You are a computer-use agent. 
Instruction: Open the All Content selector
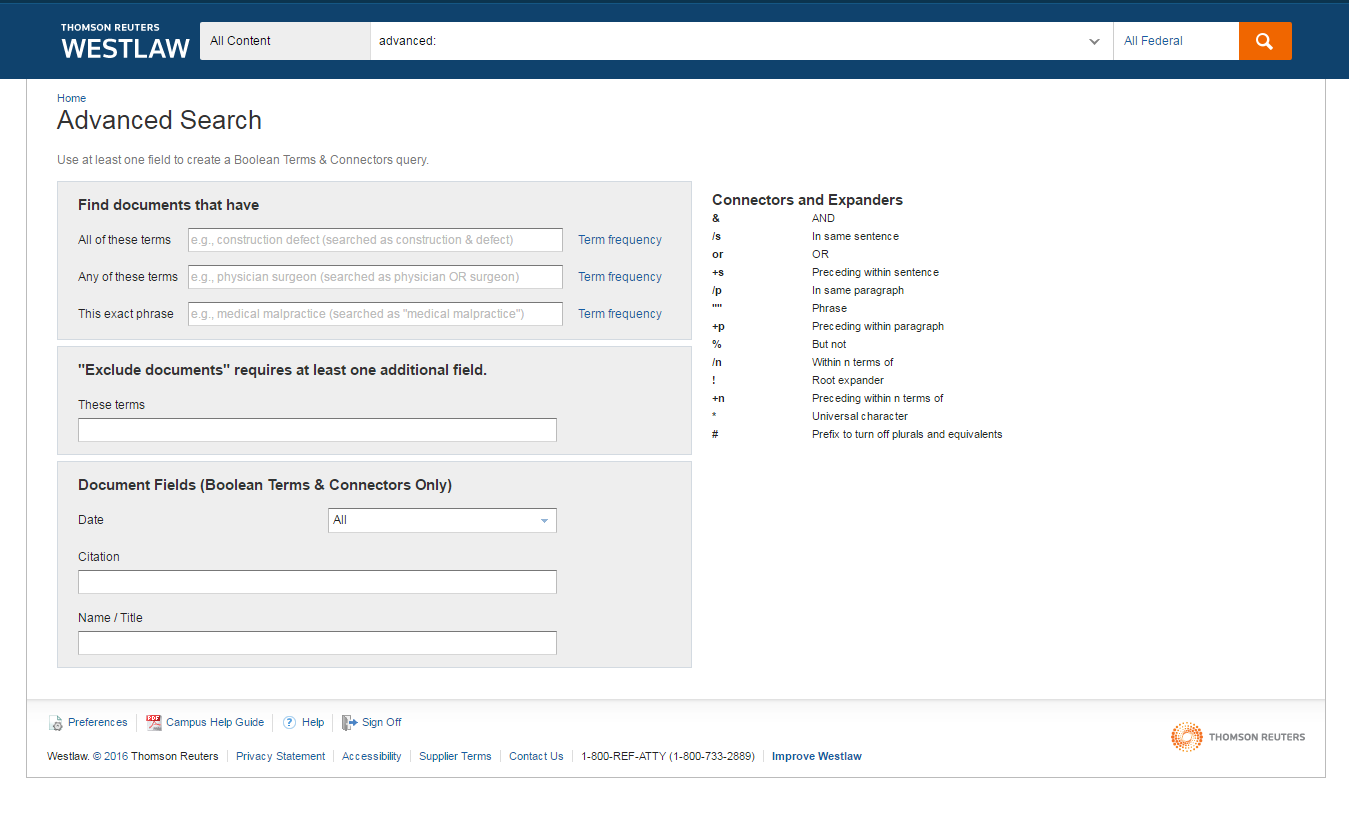(x=285, y=41)
